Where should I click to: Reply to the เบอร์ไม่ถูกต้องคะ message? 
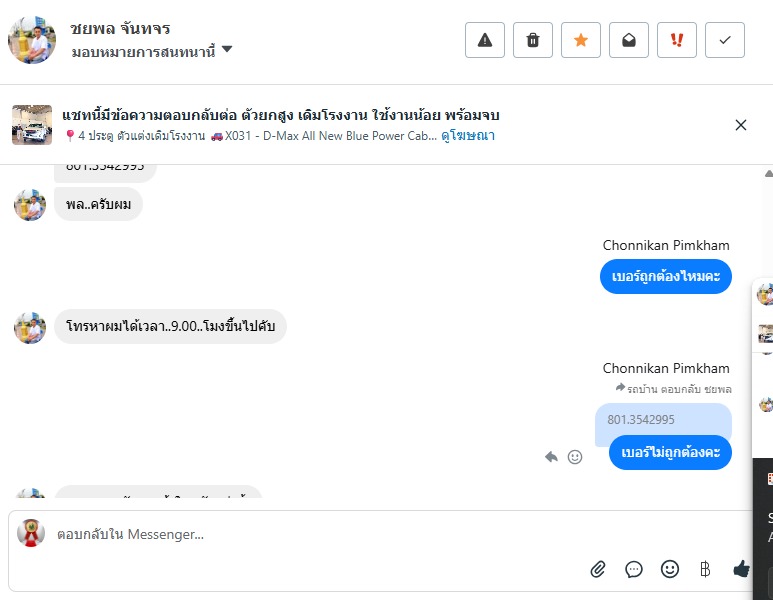pos(551,457)
